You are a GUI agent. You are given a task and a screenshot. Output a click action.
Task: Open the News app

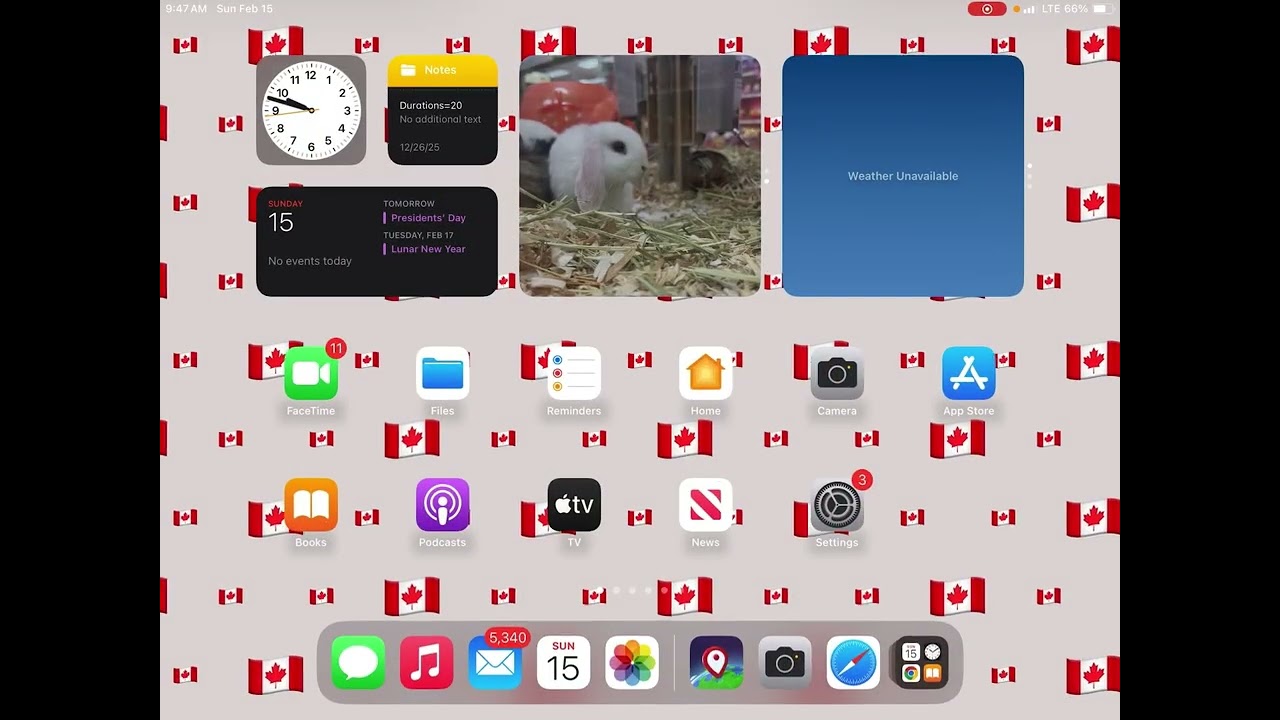coord(705,505)
